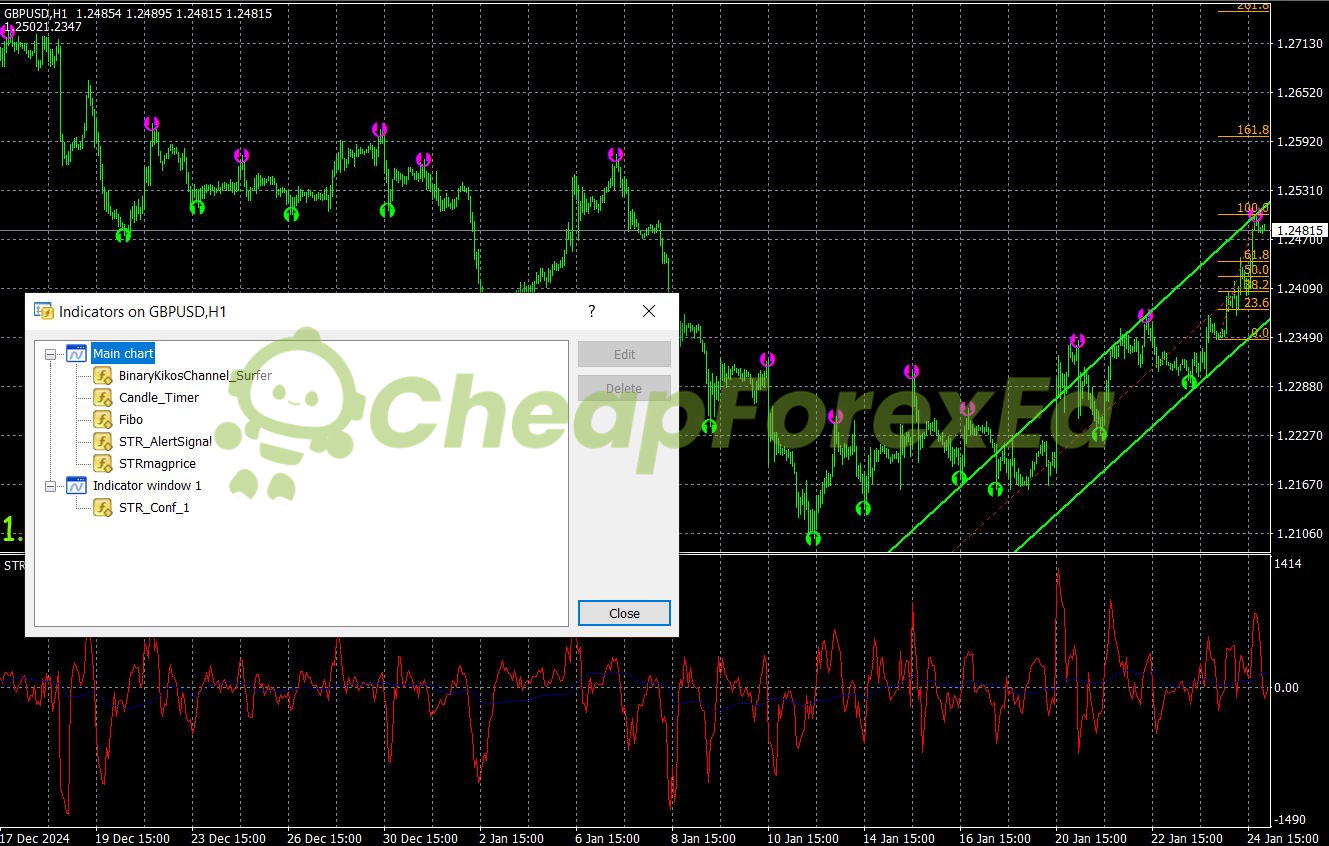
Task: Click magenta sell signal at top left
Action: 8,31
